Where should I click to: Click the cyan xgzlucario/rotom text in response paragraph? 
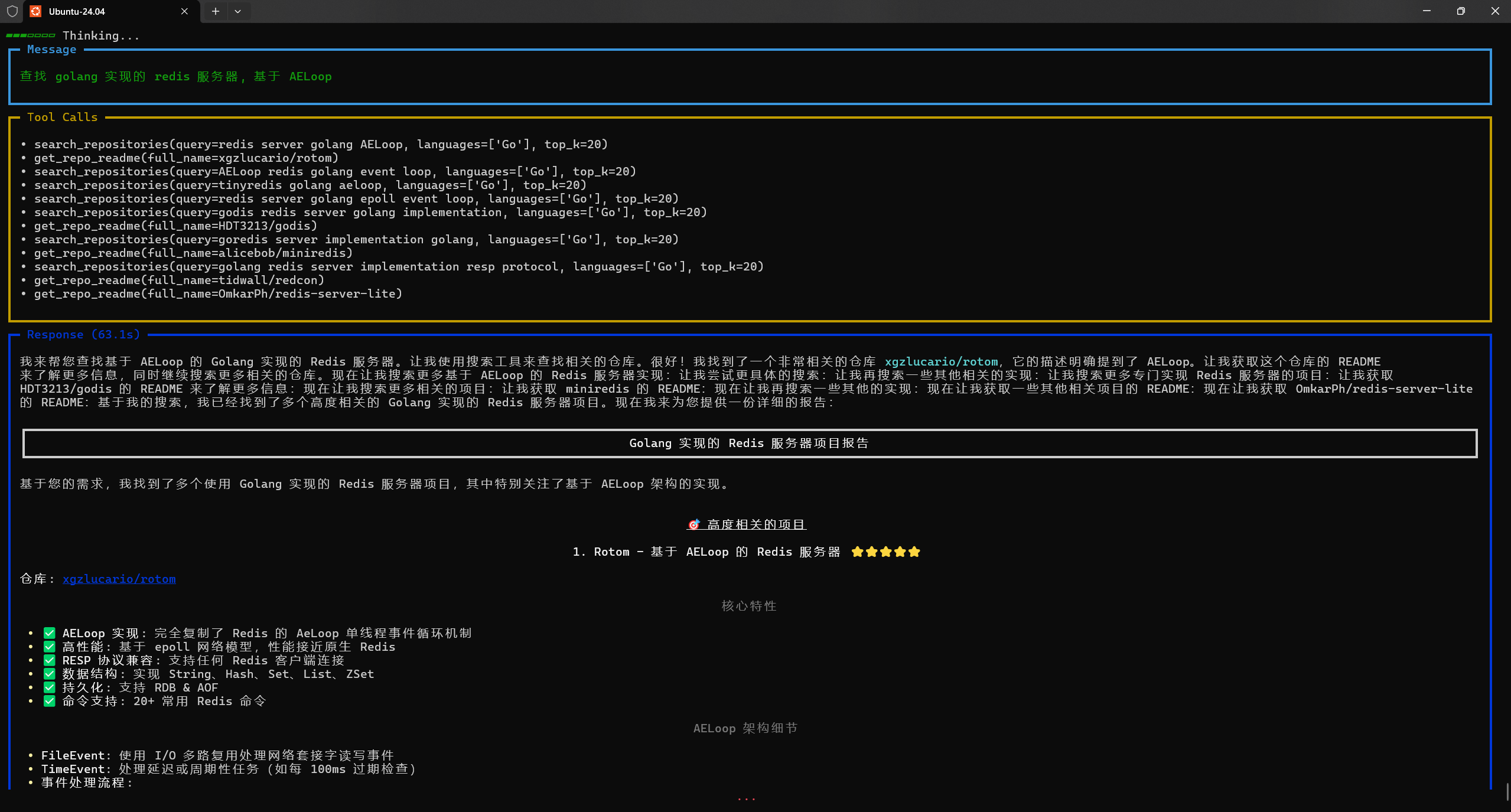tap(942, 362)
